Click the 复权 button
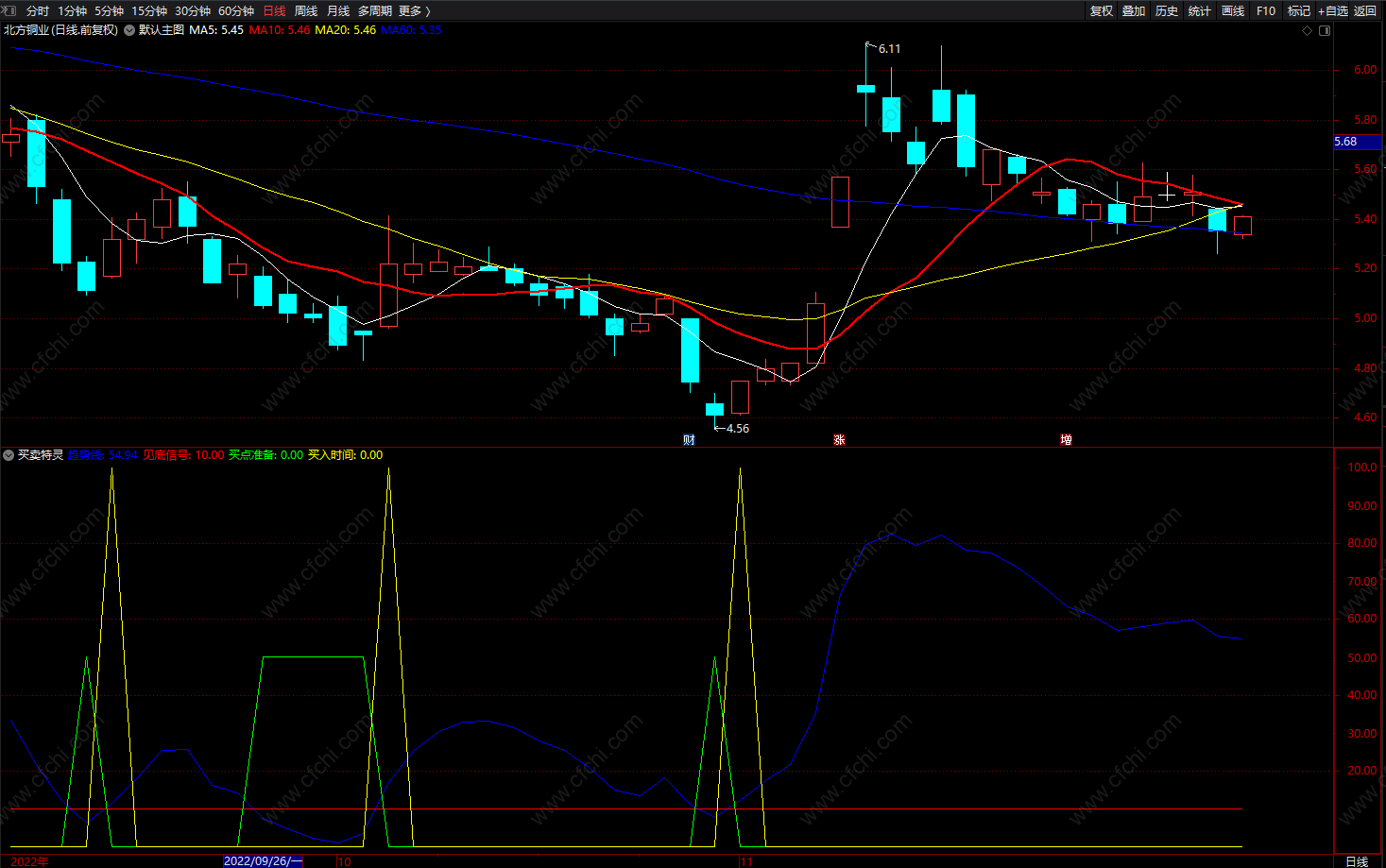1386x868 pixels. [1102, 10]
